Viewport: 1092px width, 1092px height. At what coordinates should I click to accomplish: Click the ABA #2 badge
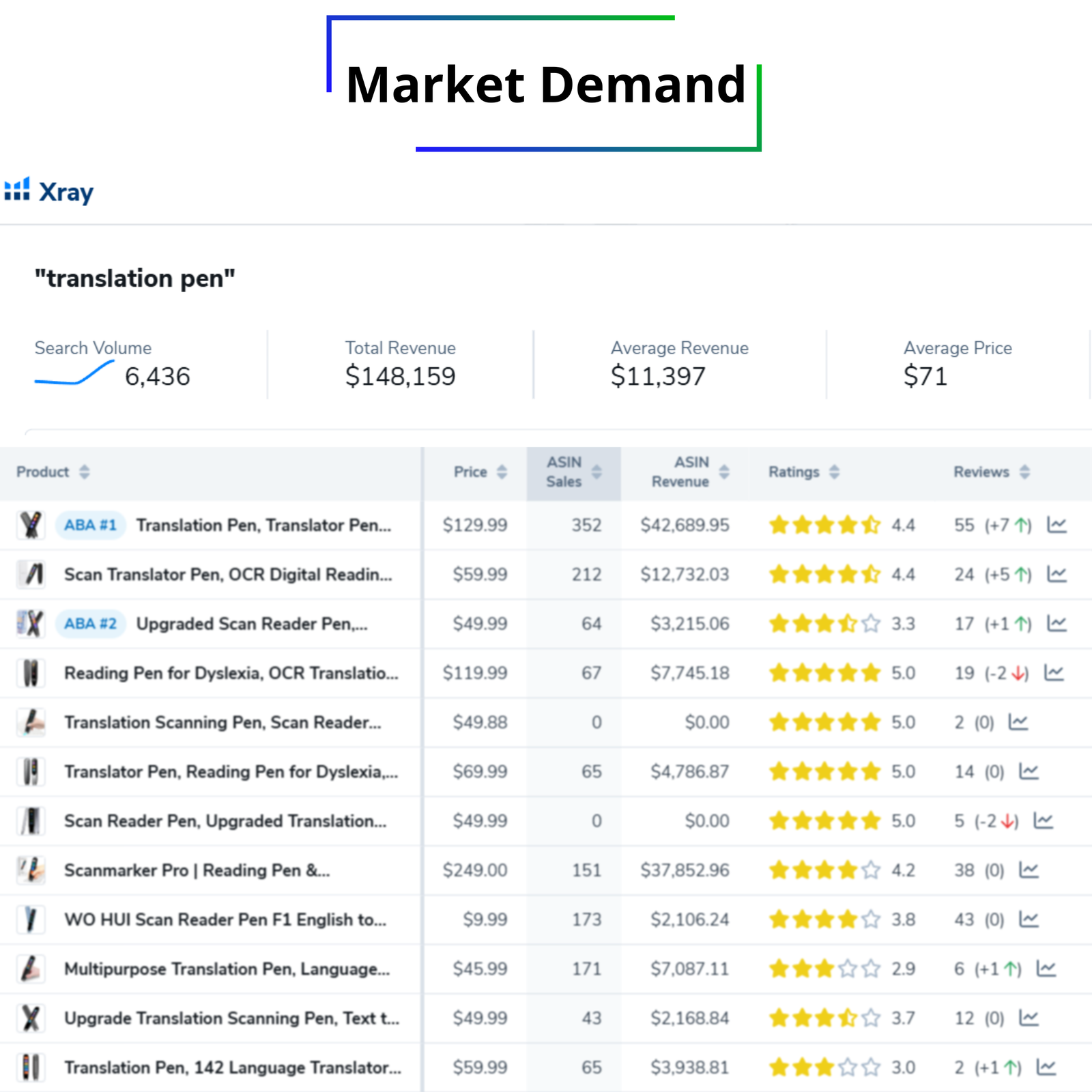point(90,623)
